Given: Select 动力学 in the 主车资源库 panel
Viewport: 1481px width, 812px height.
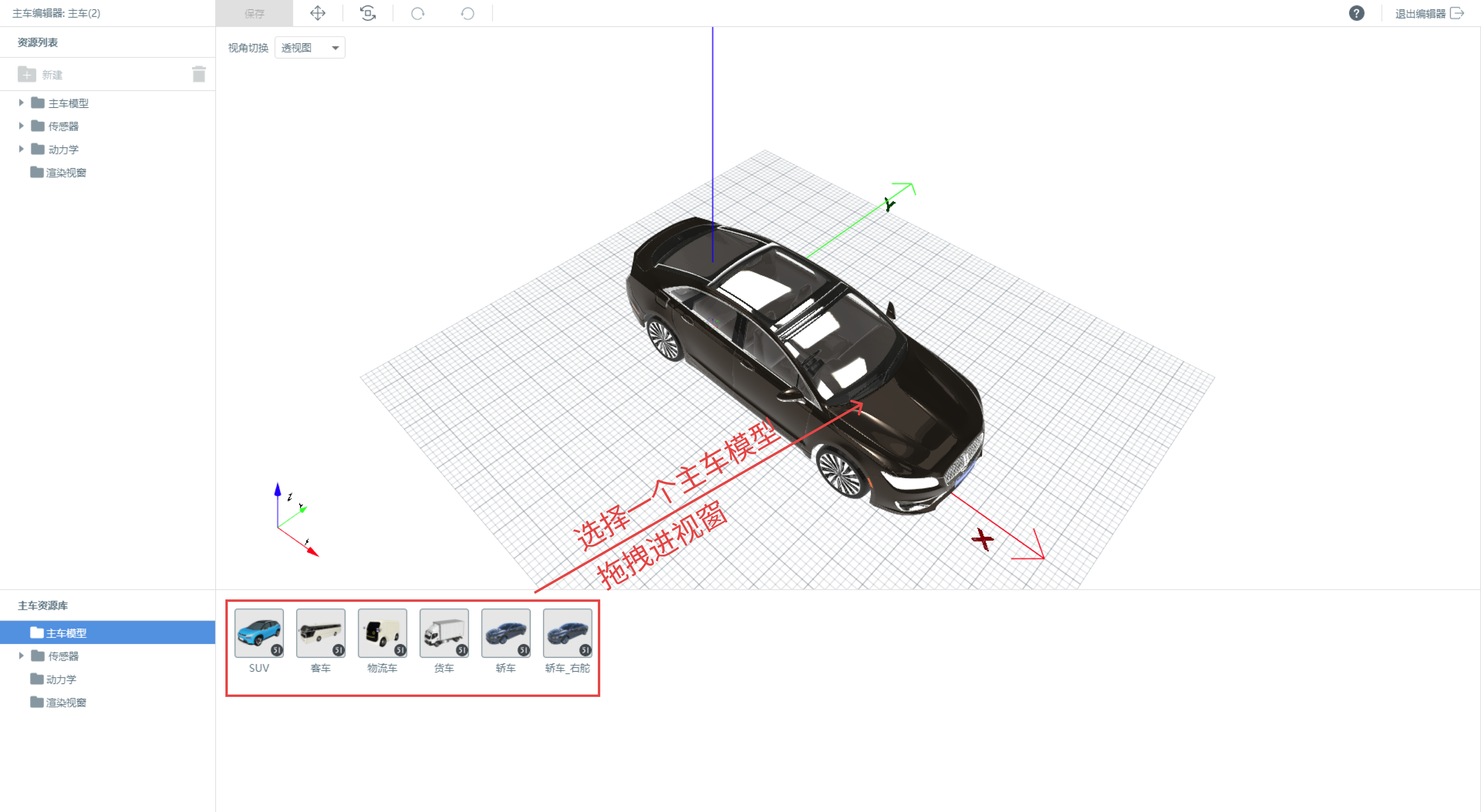Looking at the screenshot, I should 61,679.
